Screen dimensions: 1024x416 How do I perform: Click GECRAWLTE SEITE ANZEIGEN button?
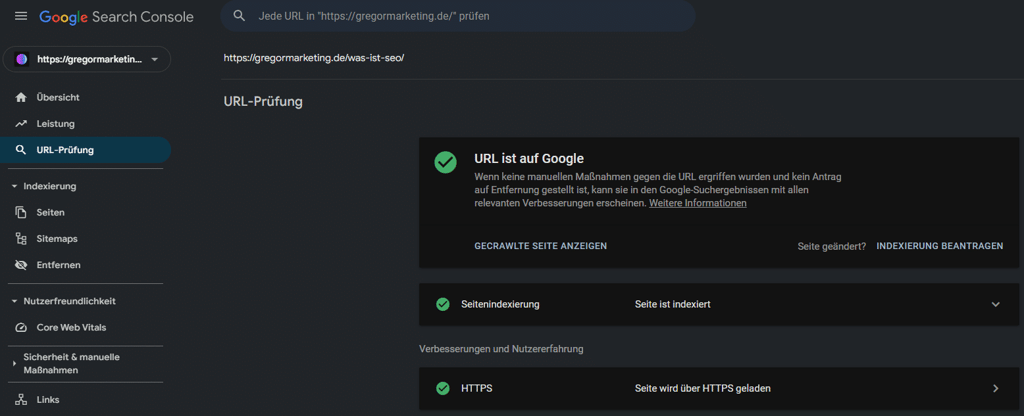point(541,246)
